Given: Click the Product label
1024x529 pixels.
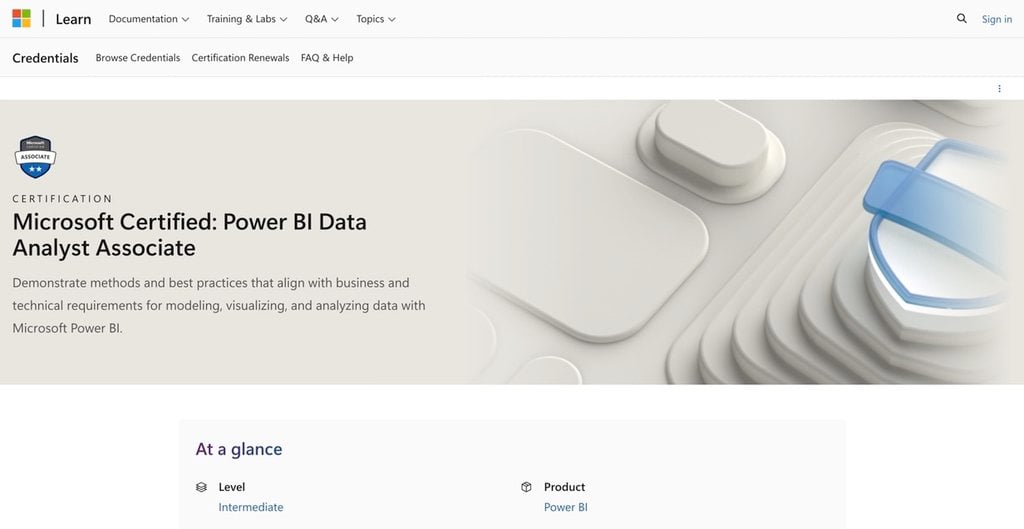Looking at the screenshot, I should (x=564, y=487).
